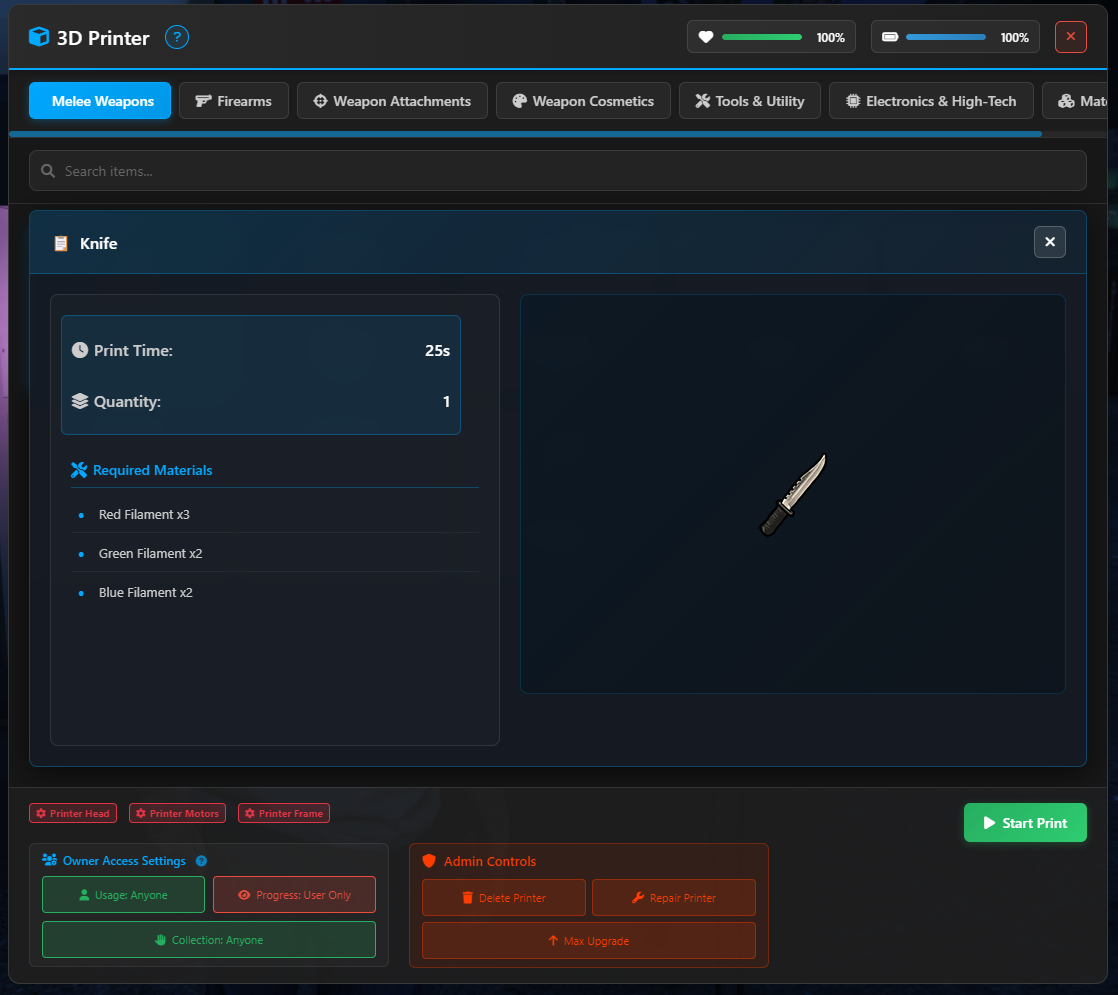Switch to the Firearms tab

coord(234,101)
